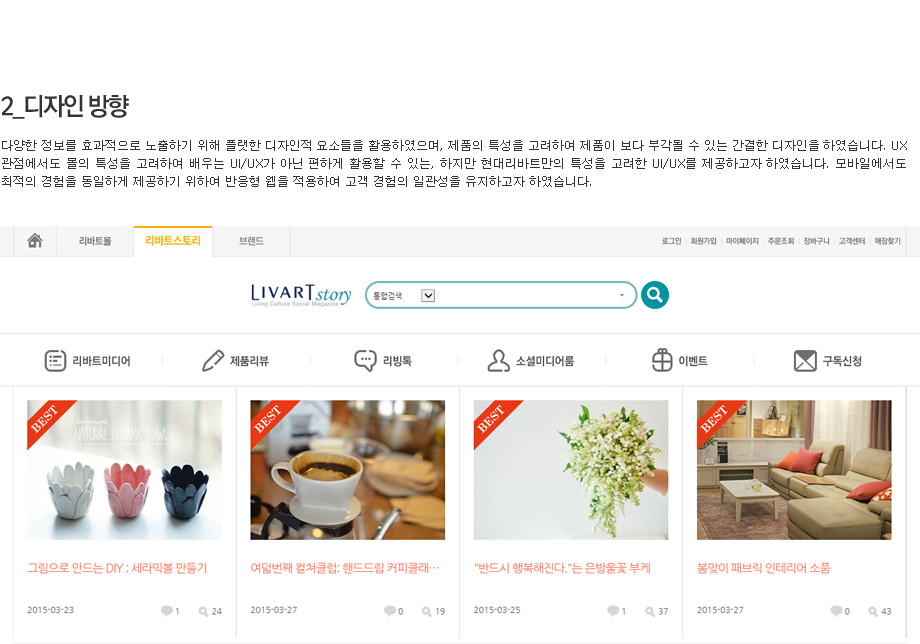
Task: Expand search suggestions arrow in search box
Action: pyautogui.click(x=621, y=295)
